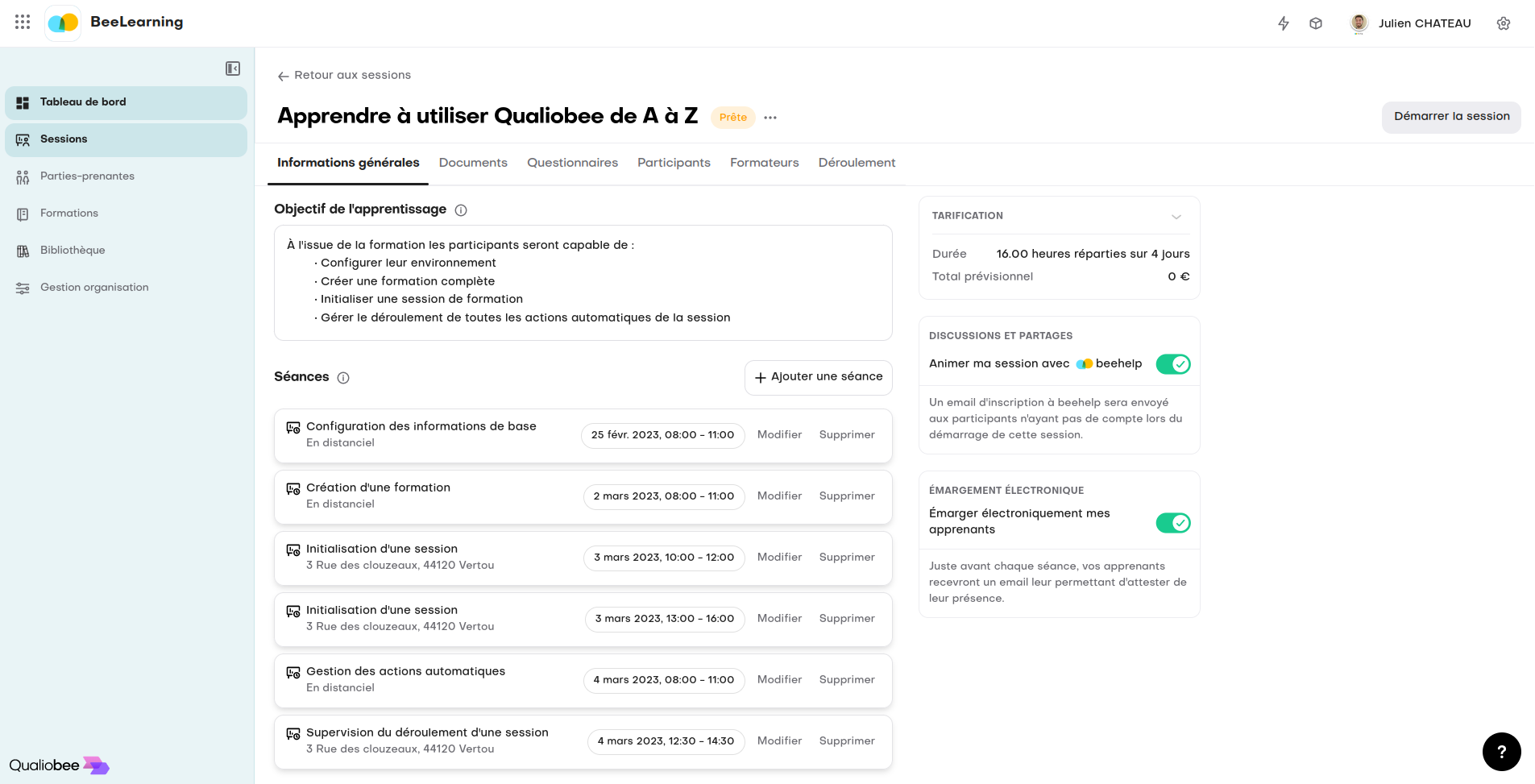Open Formations in the sidebar
The height and width of the screenshot is (784, 1535).
point(126,214)
